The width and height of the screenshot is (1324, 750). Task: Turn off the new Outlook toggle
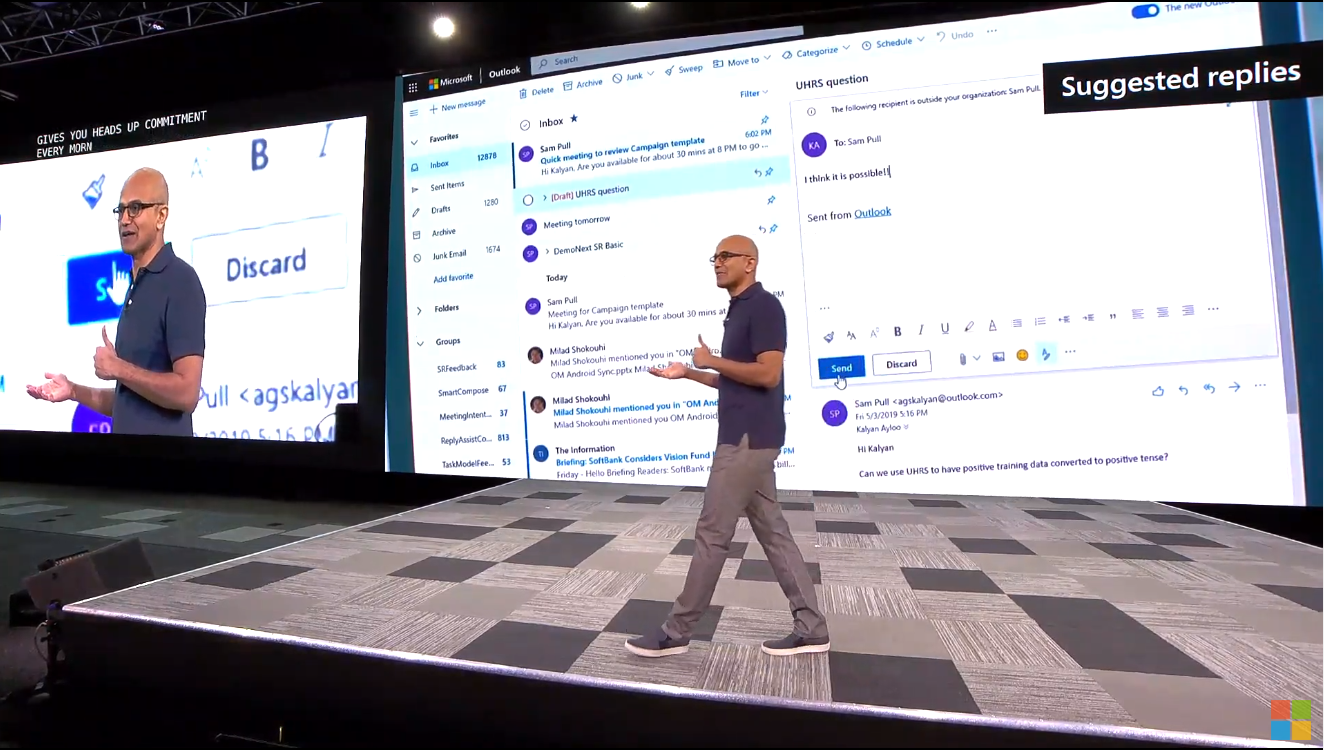tap(1145, 11)
